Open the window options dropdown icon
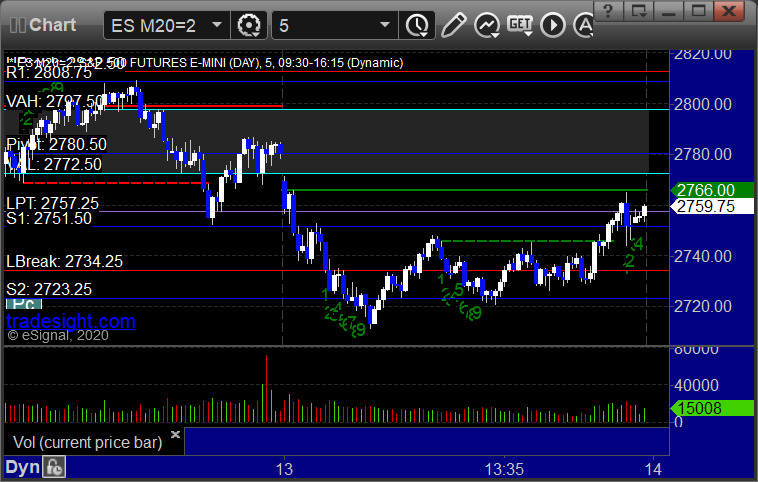758x482 pixels. click(x=639, y=10)
